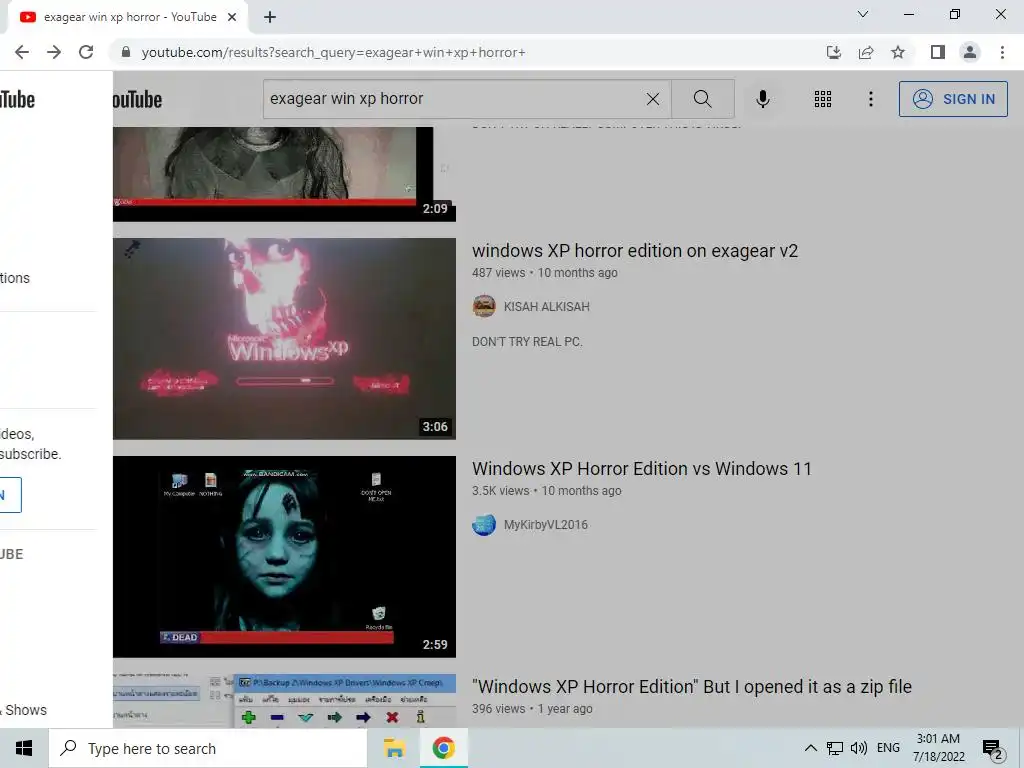This screenshot has height=768, width=1024.
Task: Open Windows XP Horror Edition vs Windows 11
Action: coord(641,469)
